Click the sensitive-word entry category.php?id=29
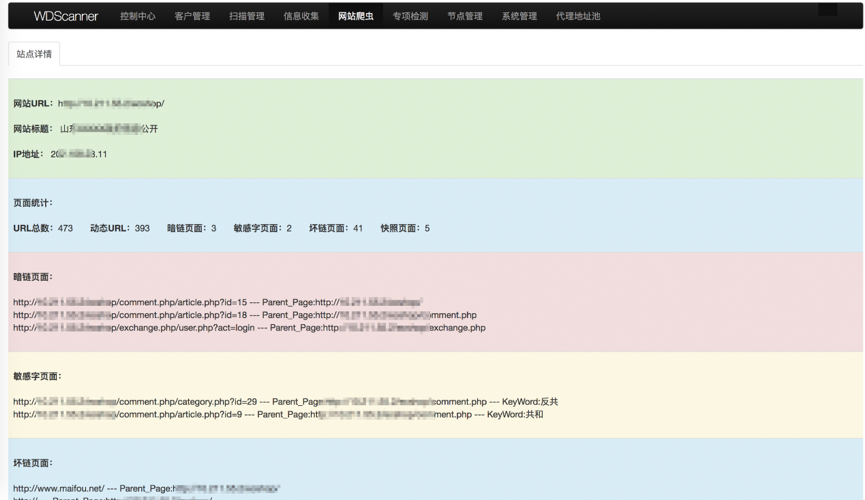This screenshot has width=865, height=500. (286, 401)
